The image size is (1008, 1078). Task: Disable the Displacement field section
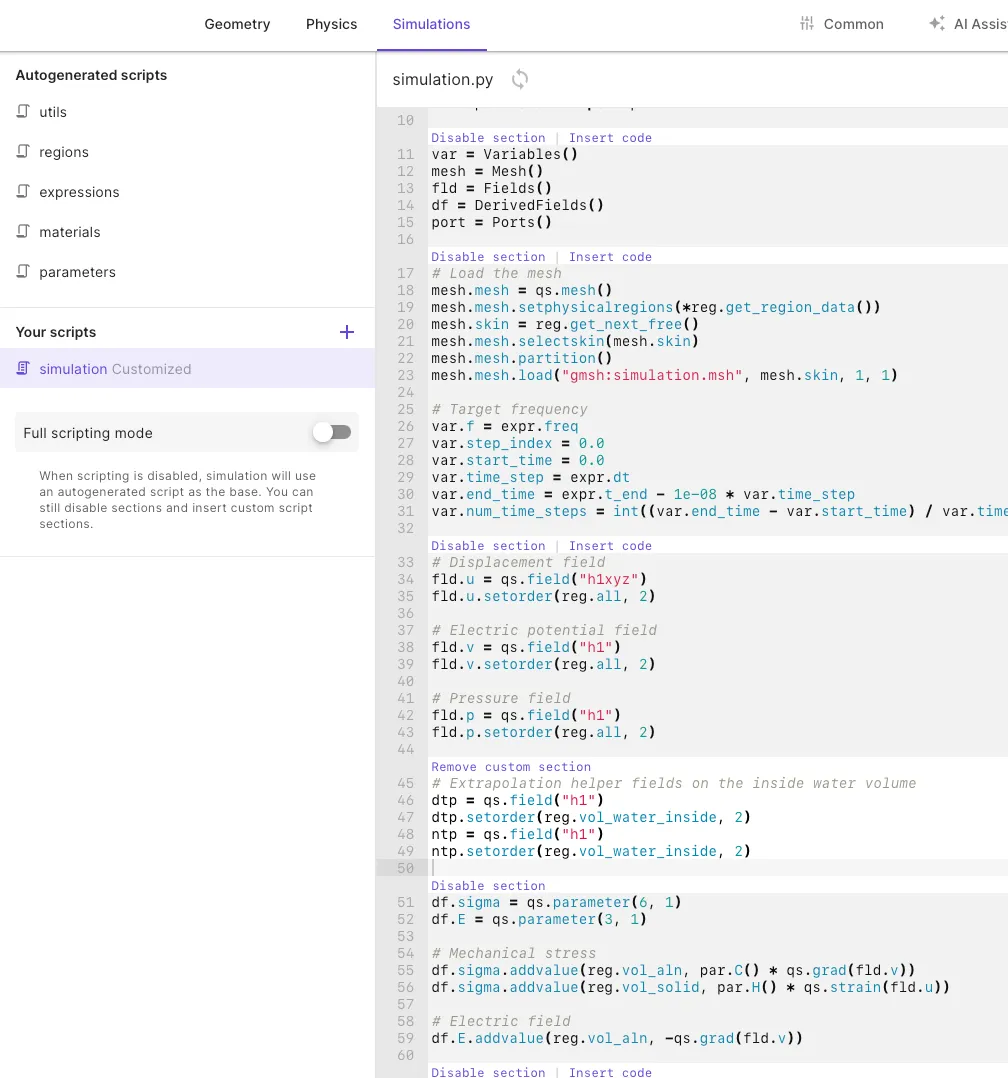pyautogui.click(x=488, y=545)
